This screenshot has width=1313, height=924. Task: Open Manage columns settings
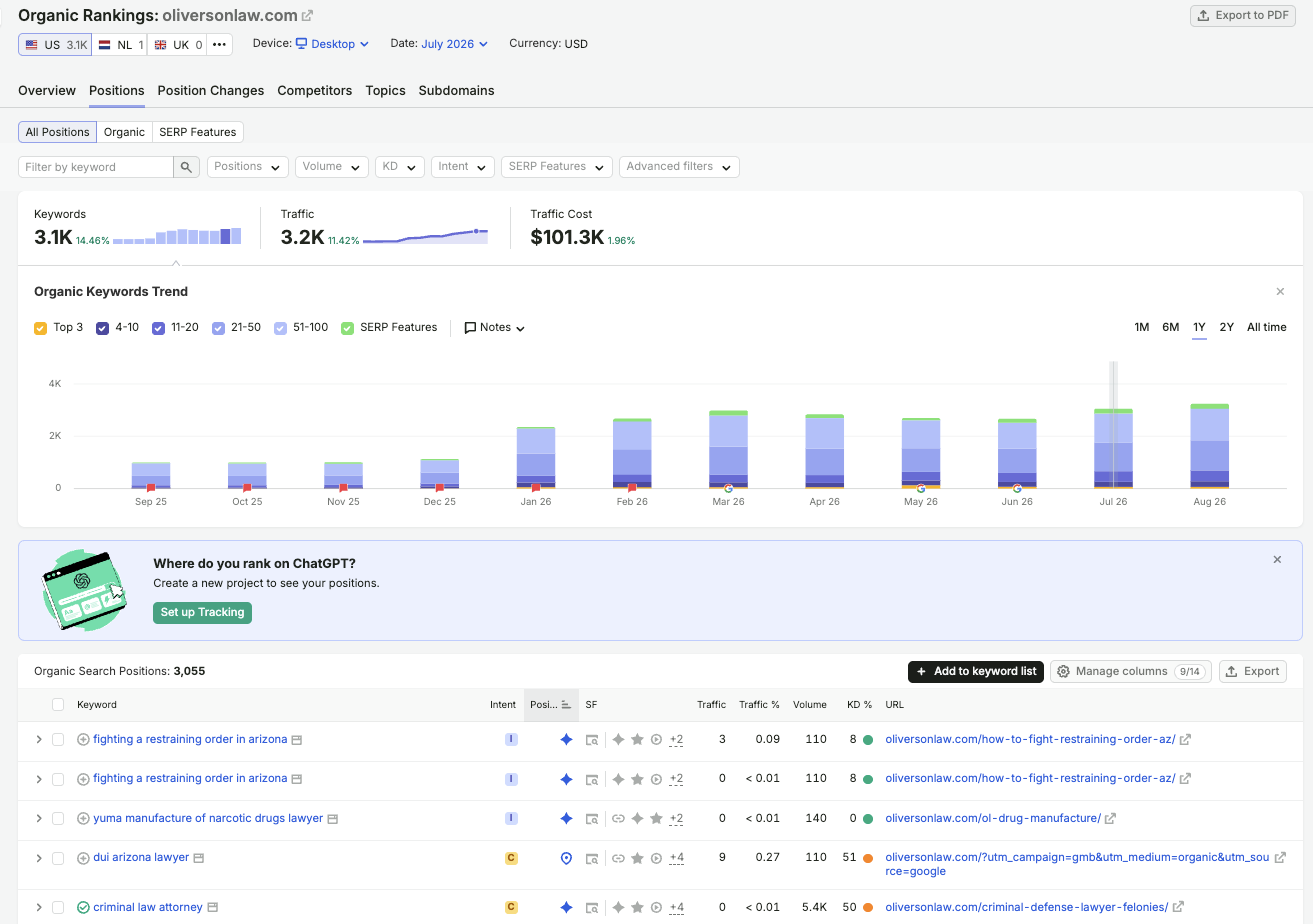[x=1131, y=672]
